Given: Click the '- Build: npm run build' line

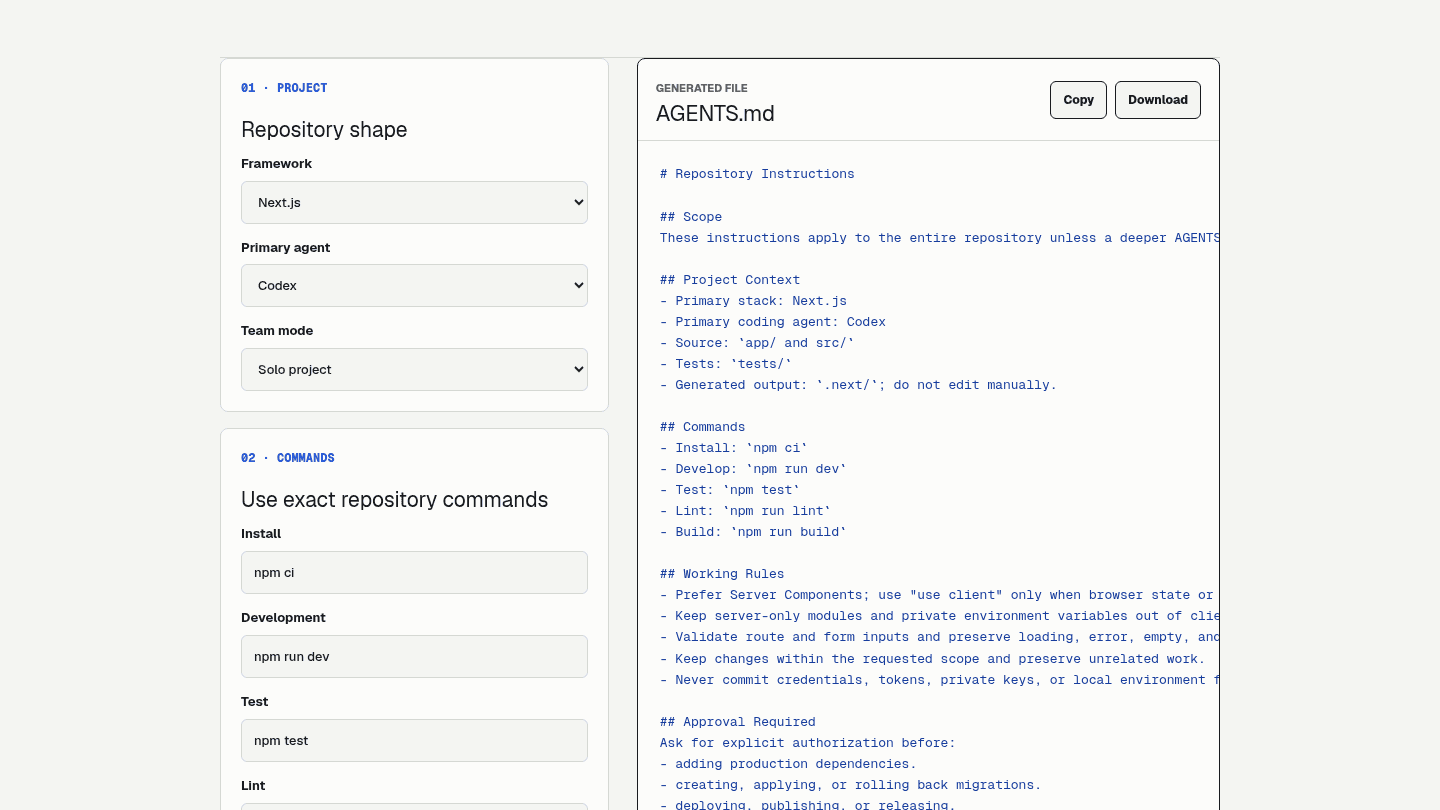Looking at the screenshot, I should (753, 532).
